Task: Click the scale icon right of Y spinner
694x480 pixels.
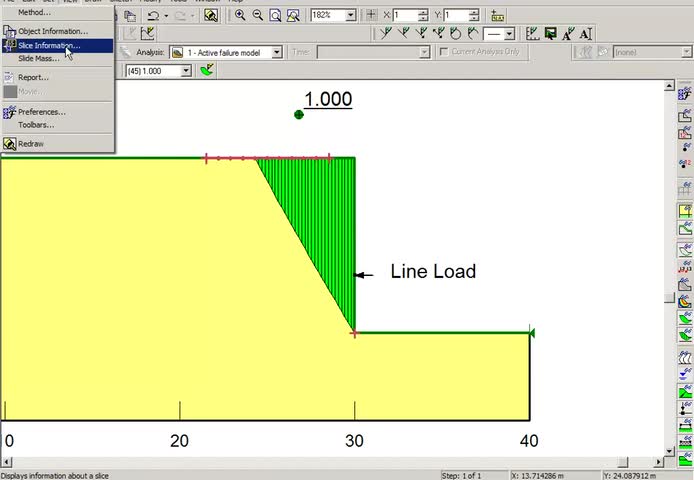Action: (x=498, y=16)
